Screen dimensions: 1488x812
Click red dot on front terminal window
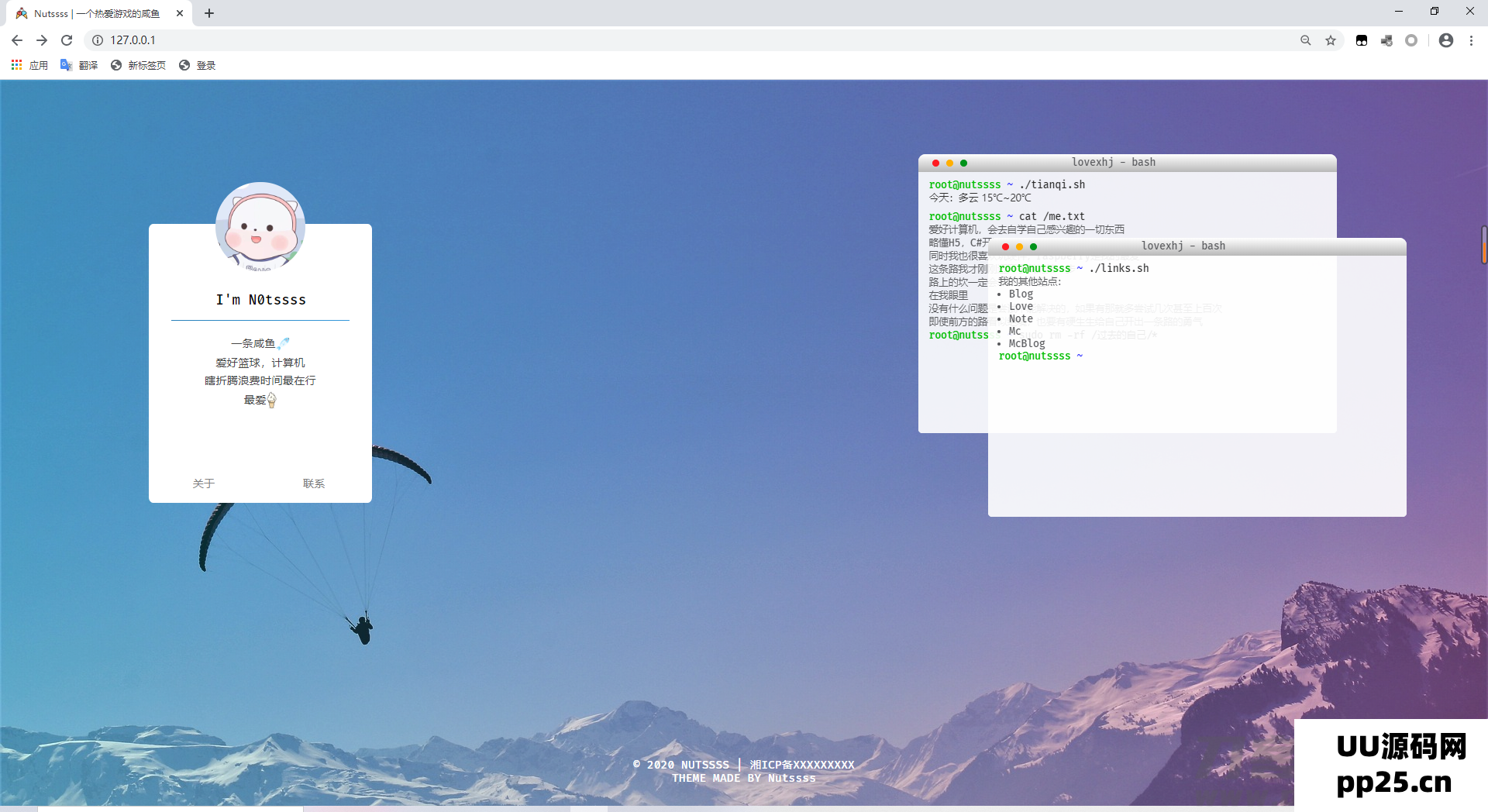pyautogui.click(x=1005, y=246)
